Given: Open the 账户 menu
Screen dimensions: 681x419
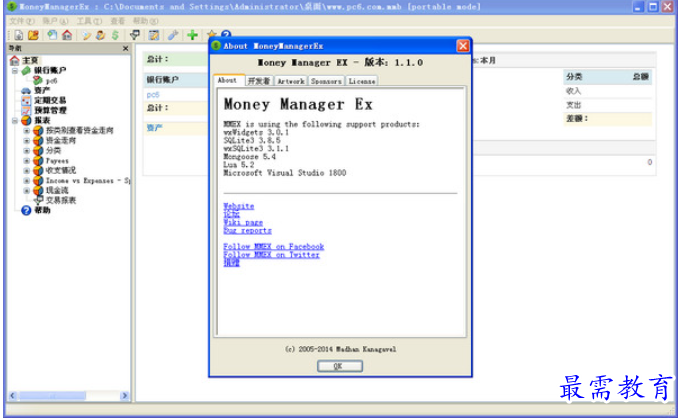Looking at the screenshot, I should (x=55, y=21).
